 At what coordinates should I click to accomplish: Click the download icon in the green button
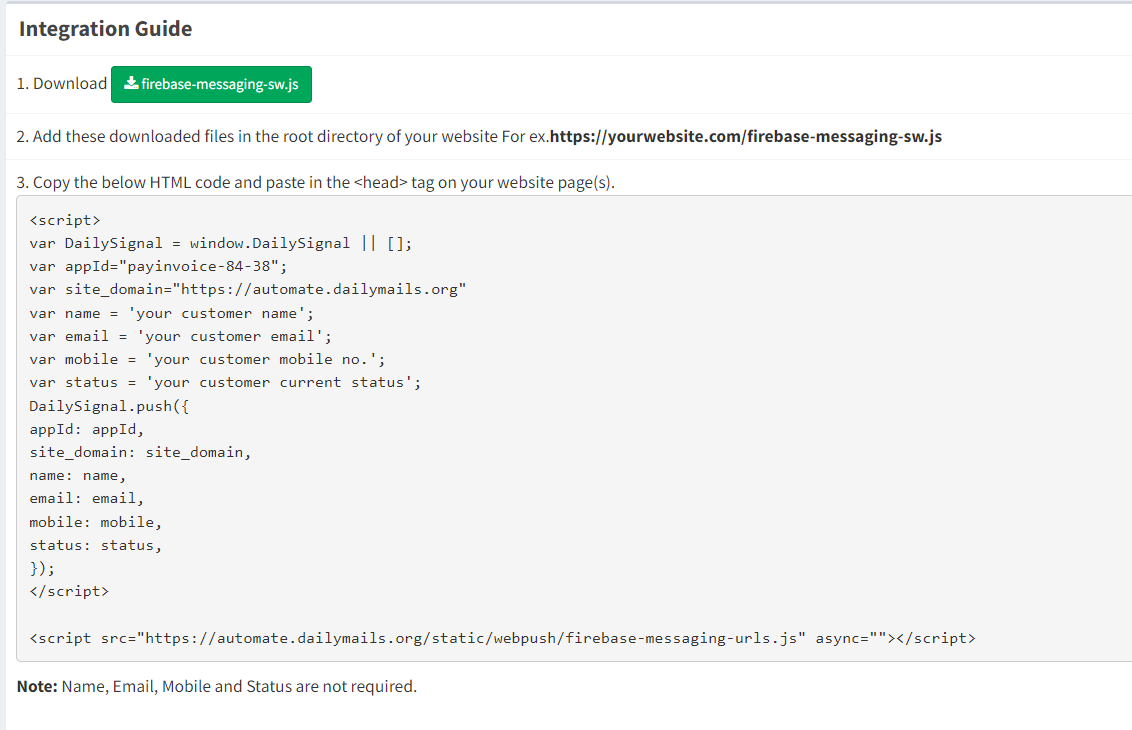tap(130, 85)
